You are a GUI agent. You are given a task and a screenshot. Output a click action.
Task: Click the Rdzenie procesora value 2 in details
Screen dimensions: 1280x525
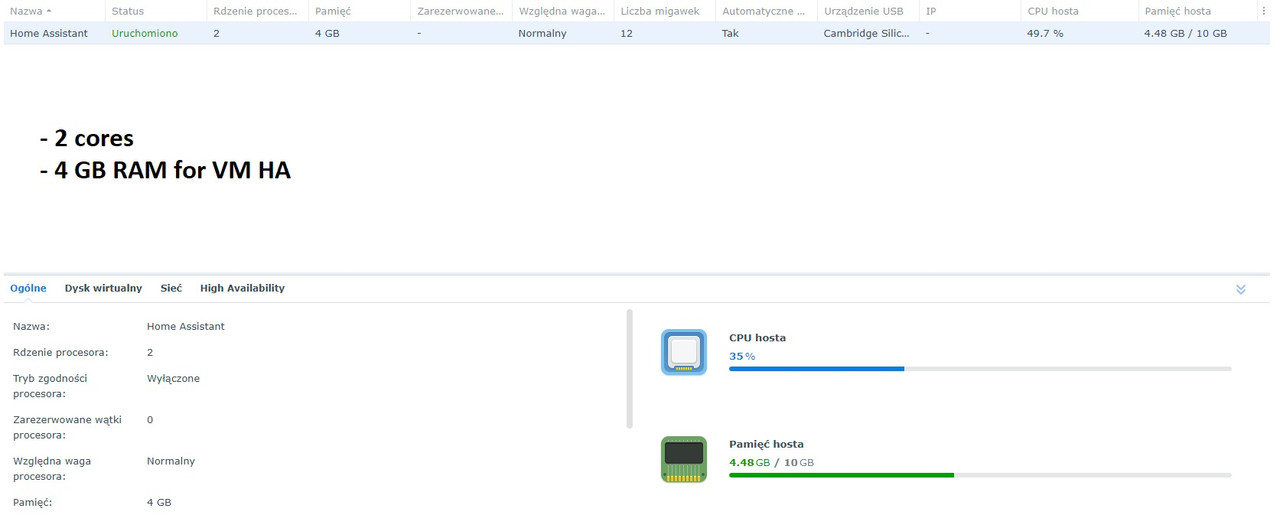point(150,352)
